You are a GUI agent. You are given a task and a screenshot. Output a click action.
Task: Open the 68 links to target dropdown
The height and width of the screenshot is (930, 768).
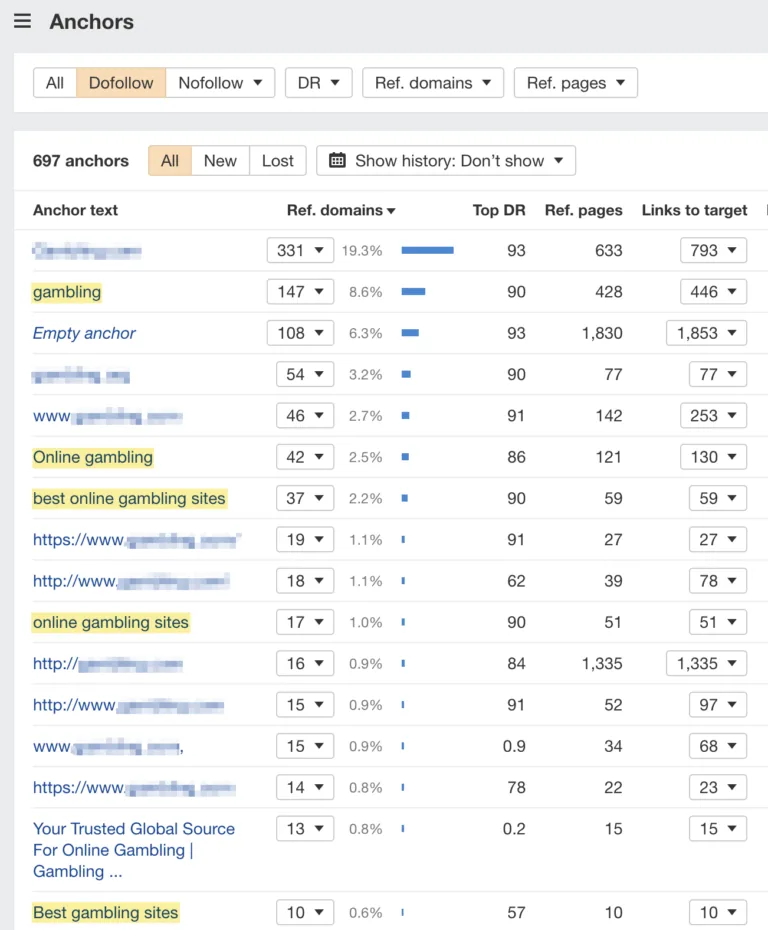click(x=718, y=746)
